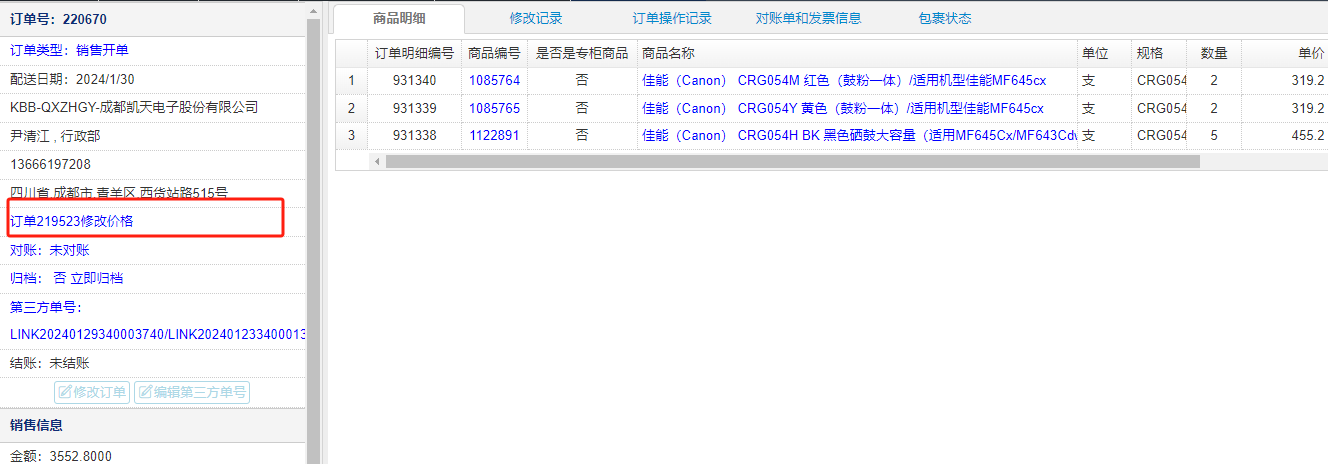Click unit price cell 455.2
The height and width of the screenshot is (464, 1328).
(x=1284, y=135)
